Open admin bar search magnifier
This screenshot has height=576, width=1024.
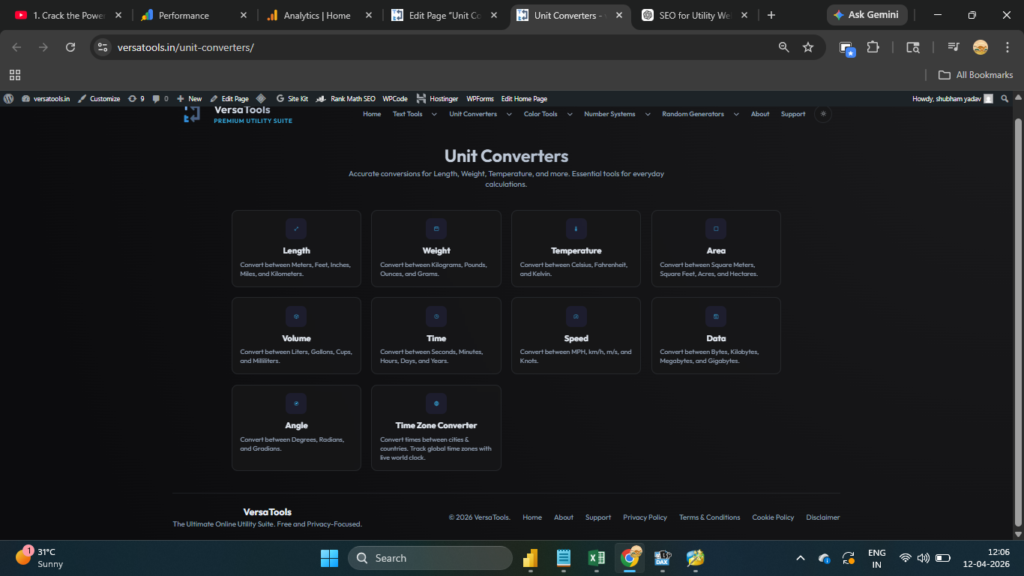pos(1004,99)
